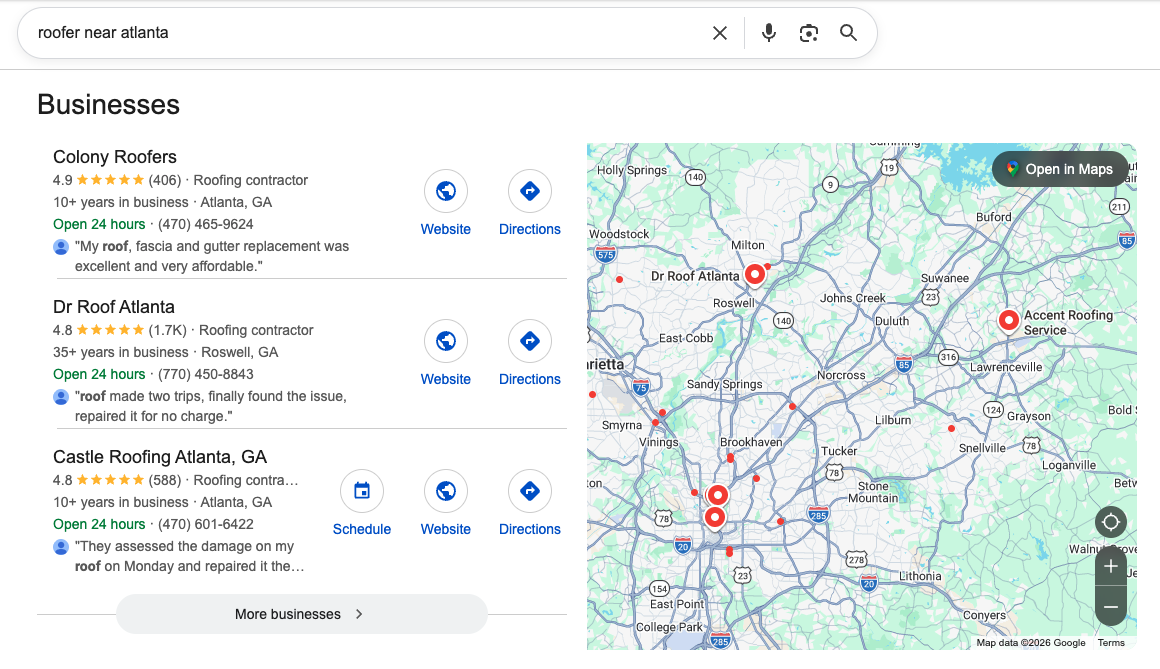The height and width of the screenshot is (669, 1160).
Task: Start voice search with the microphone icon
Action: tap(769, 33)
